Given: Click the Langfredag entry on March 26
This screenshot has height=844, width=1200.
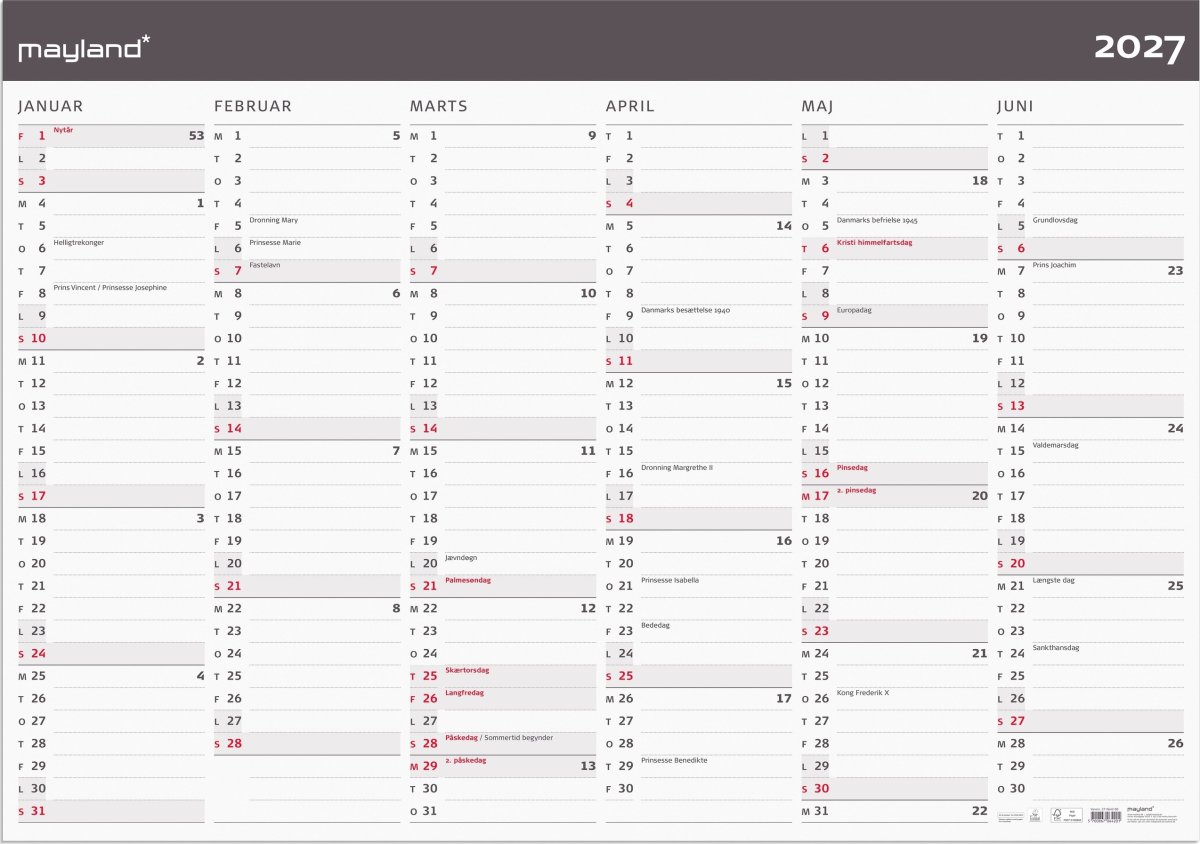Looking at the screenshot, I should click(x=464, y=692).
